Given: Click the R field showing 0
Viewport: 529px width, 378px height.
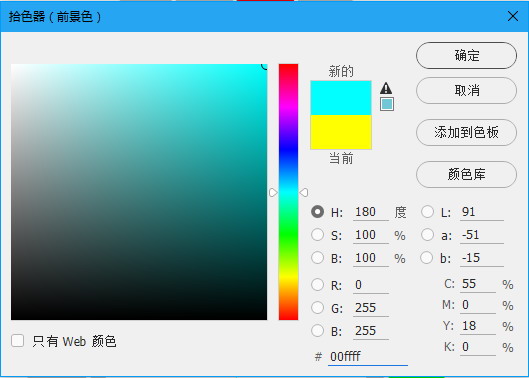Looking at the screenshot, I should coord(371,285).
